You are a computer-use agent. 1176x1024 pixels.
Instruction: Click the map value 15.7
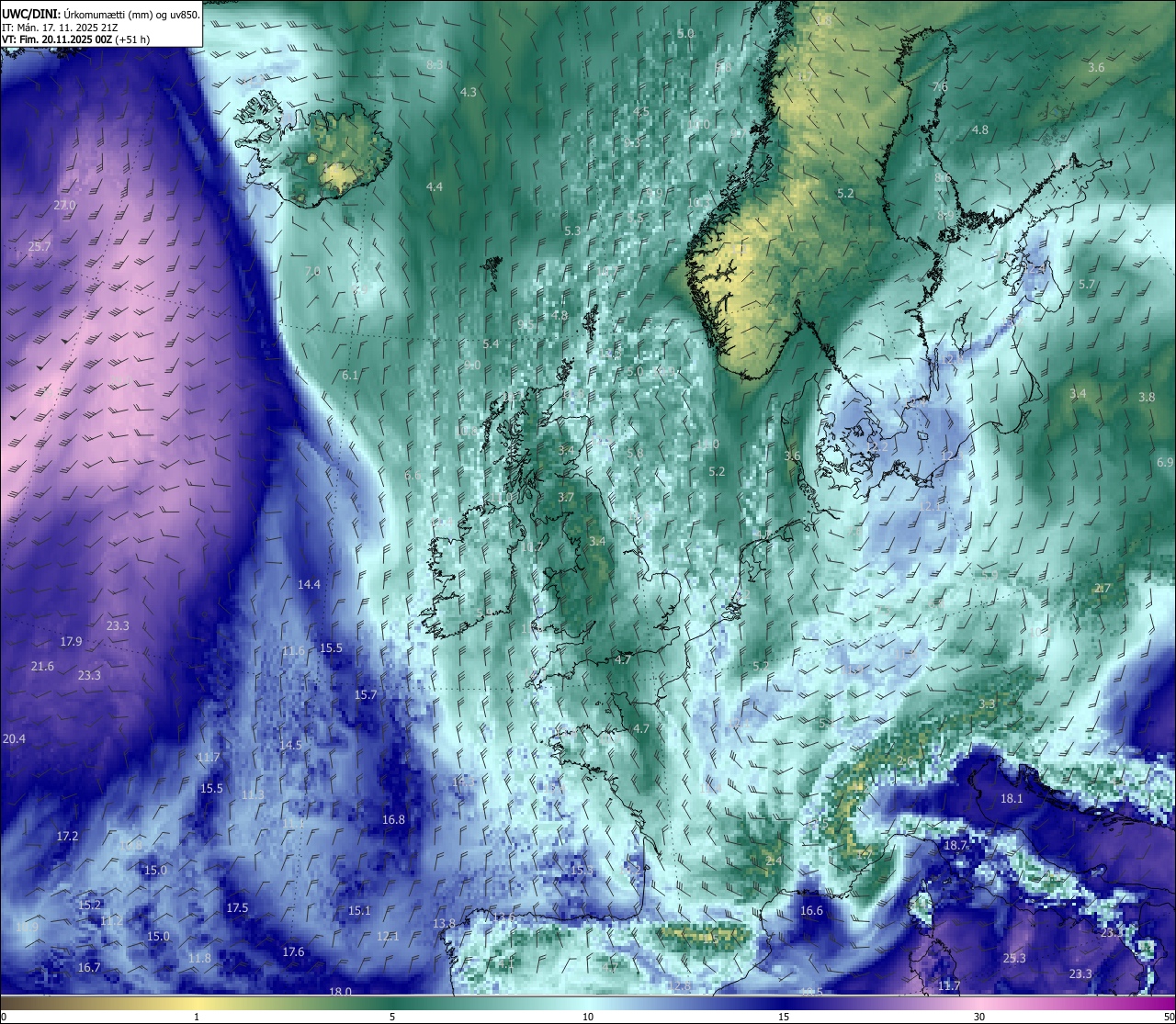point(366,694)
